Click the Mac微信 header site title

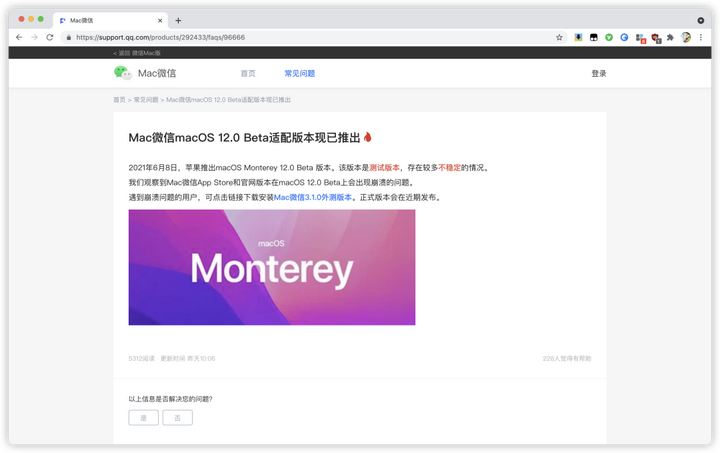157,73
